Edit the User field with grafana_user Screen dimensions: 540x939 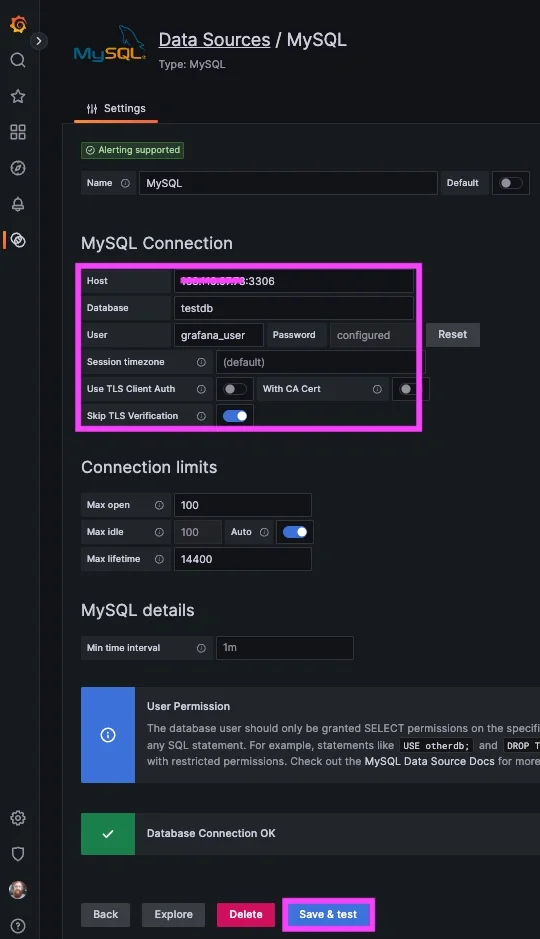[219, 335]
